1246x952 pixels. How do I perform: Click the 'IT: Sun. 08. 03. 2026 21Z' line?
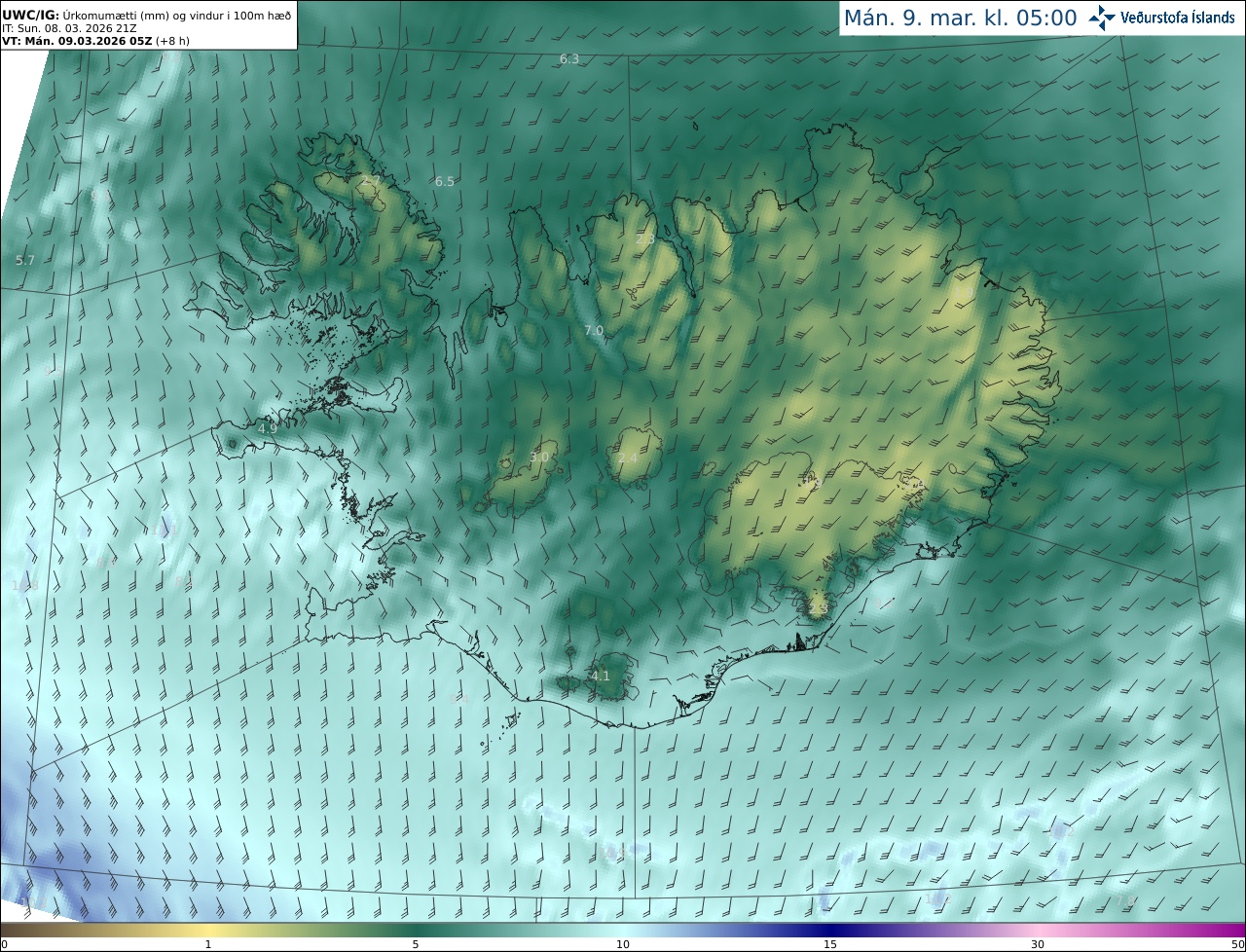(70, 28)
